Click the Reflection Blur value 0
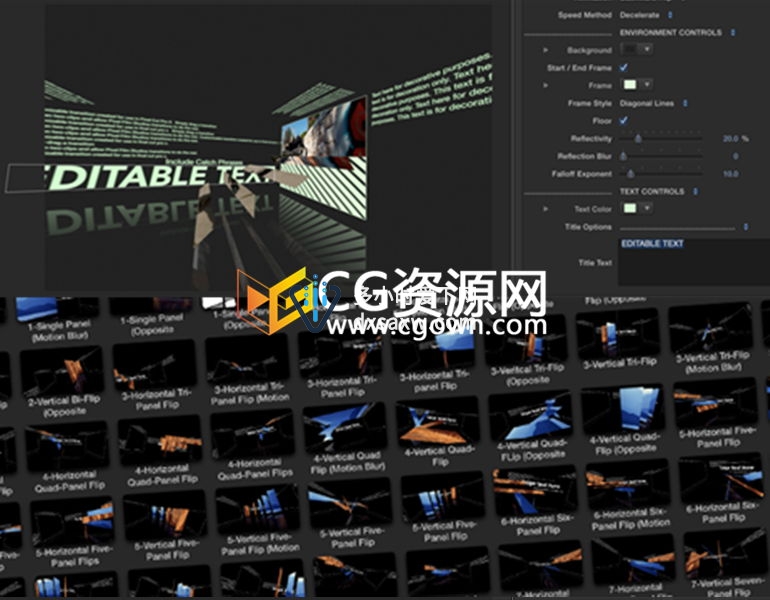 [x=735, y=156]
